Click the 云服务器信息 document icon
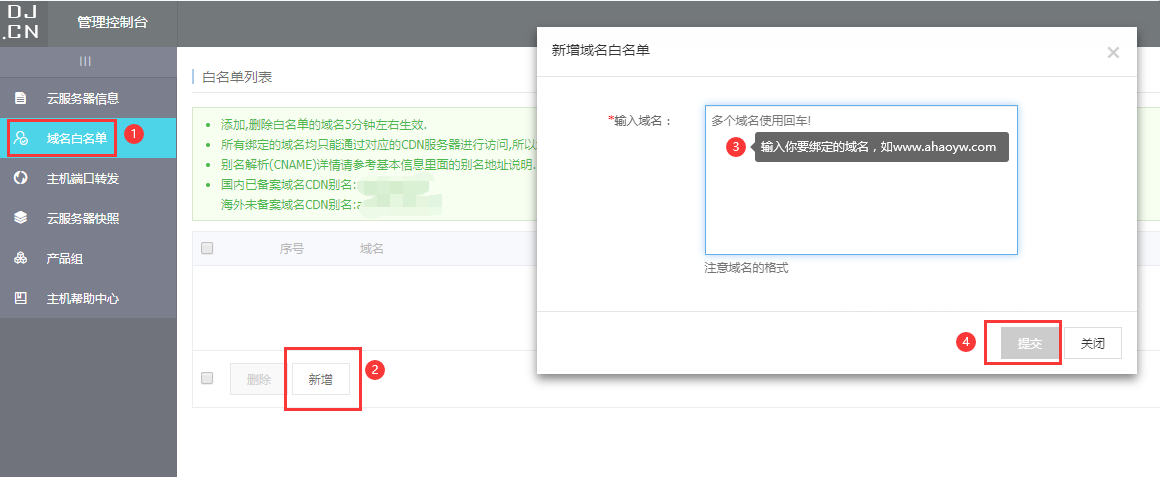The height and width of the screenshot is (477, 1160). [x=21, y=98]
